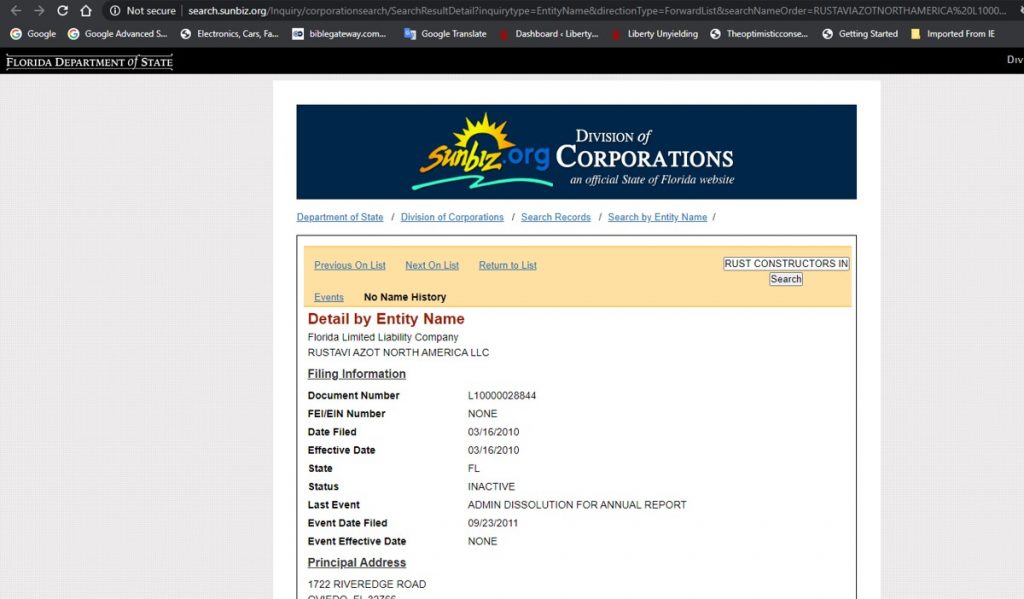Click the browser forward arrow

point(39,10)
